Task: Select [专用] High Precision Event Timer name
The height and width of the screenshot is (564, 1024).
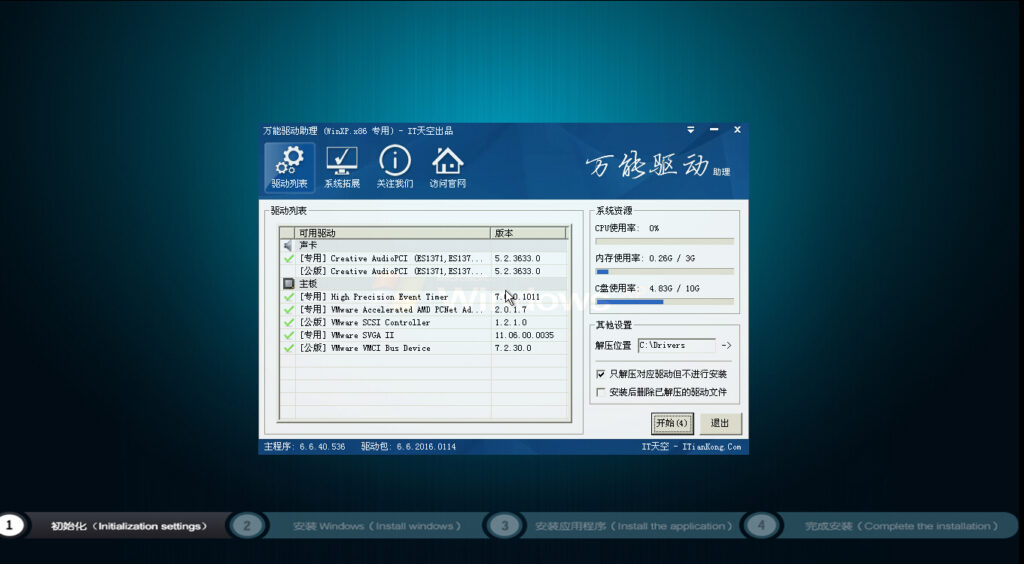Action: [x=374, y=297]
